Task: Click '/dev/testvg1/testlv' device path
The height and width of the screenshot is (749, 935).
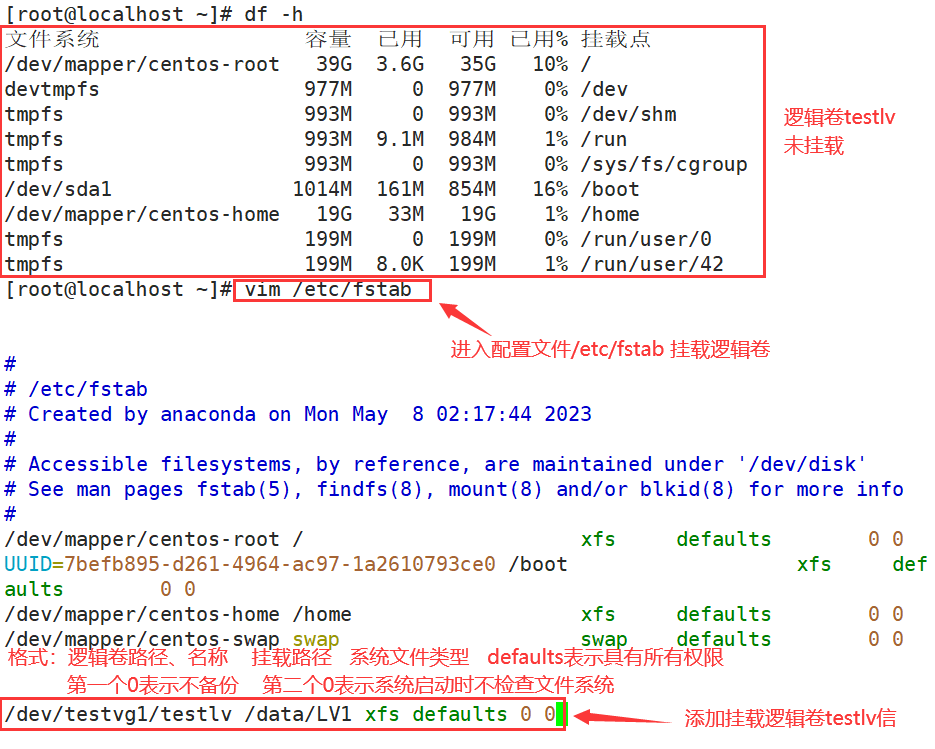Action: [118, 714]
